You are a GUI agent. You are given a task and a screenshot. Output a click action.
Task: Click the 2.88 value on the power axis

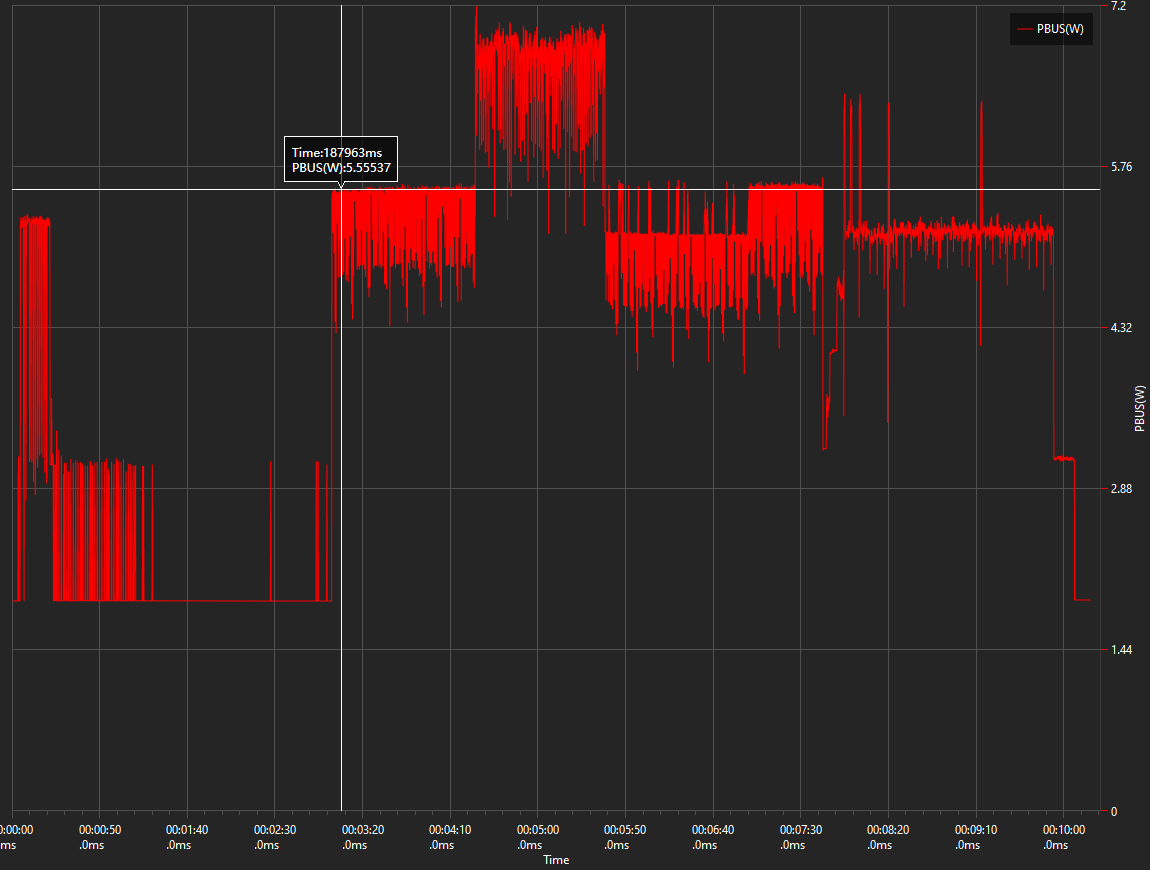coord(1122,488)
